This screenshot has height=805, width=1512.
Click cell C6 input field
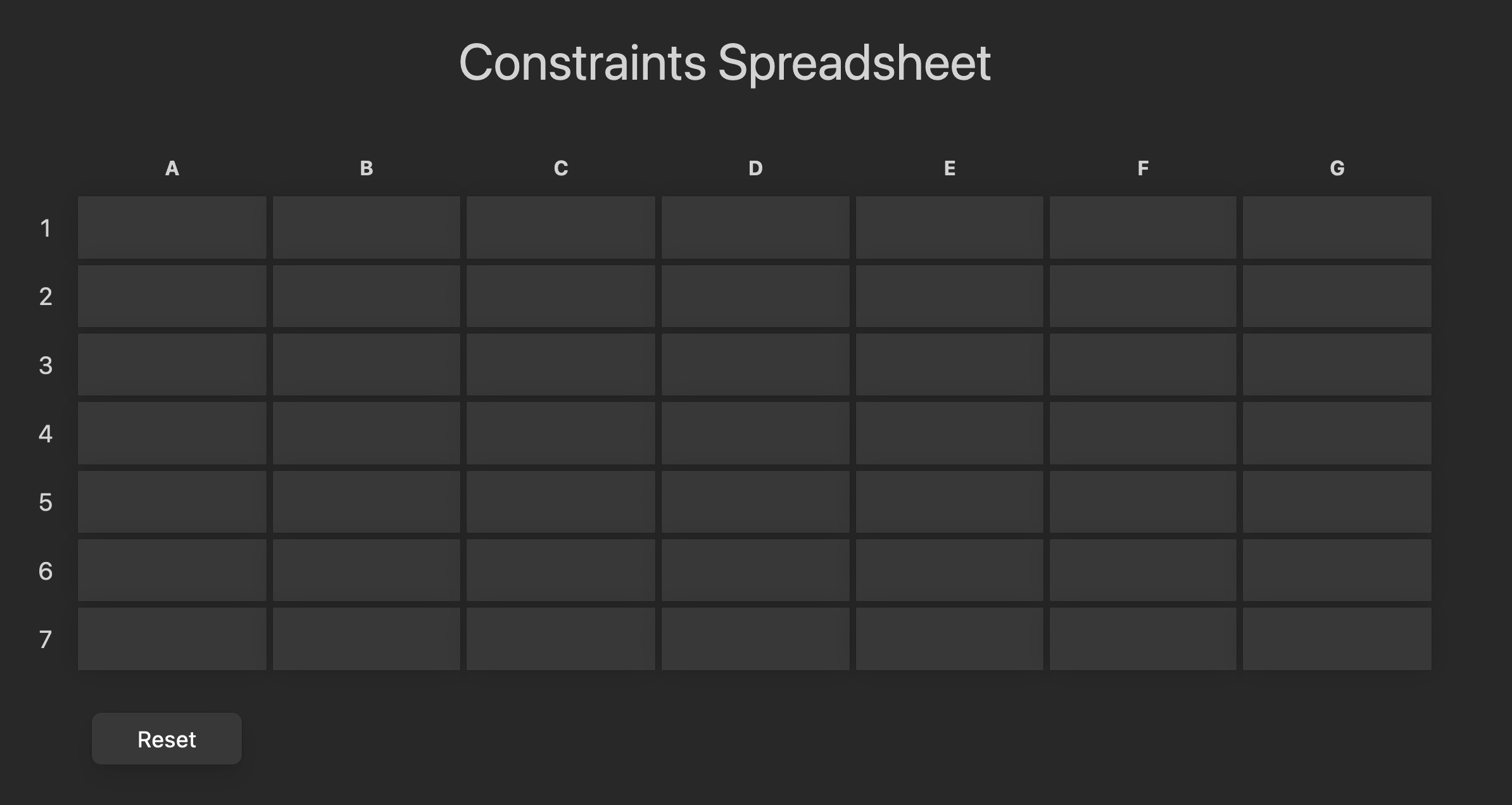(561, 570)
